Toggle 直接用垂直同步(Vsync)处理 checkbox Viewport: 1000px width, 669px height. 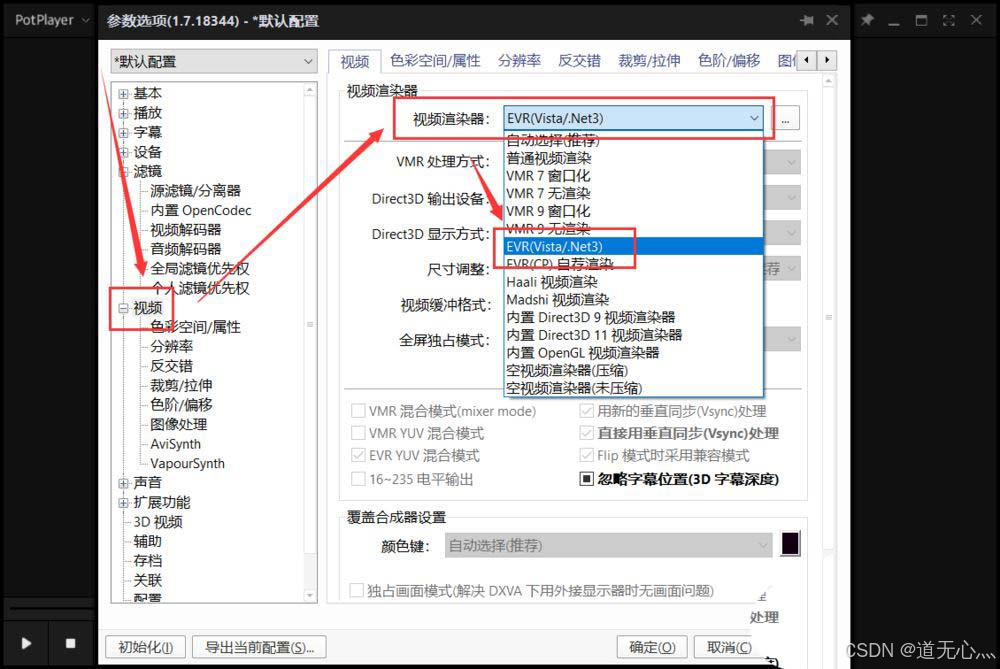coord(587,434)
